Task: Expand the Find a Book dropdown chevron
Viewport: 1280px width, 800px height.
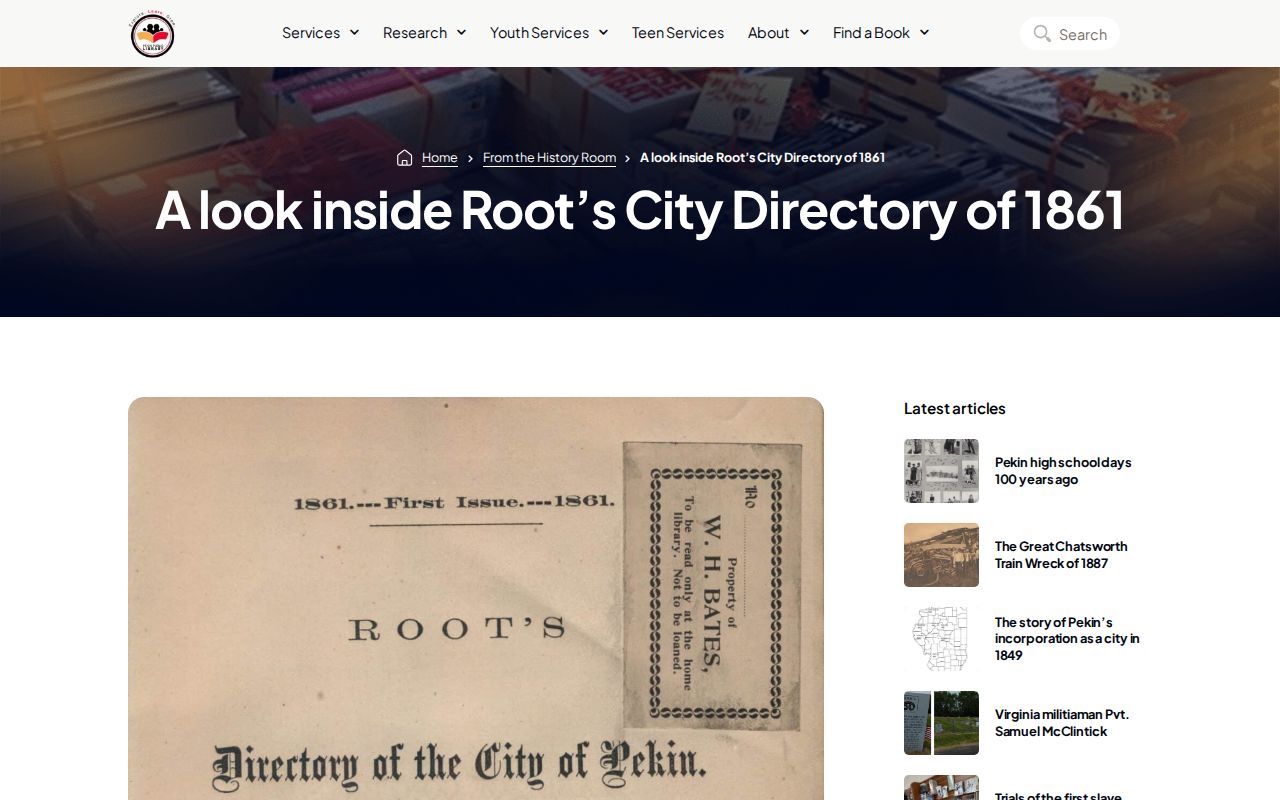Action: 924,33
